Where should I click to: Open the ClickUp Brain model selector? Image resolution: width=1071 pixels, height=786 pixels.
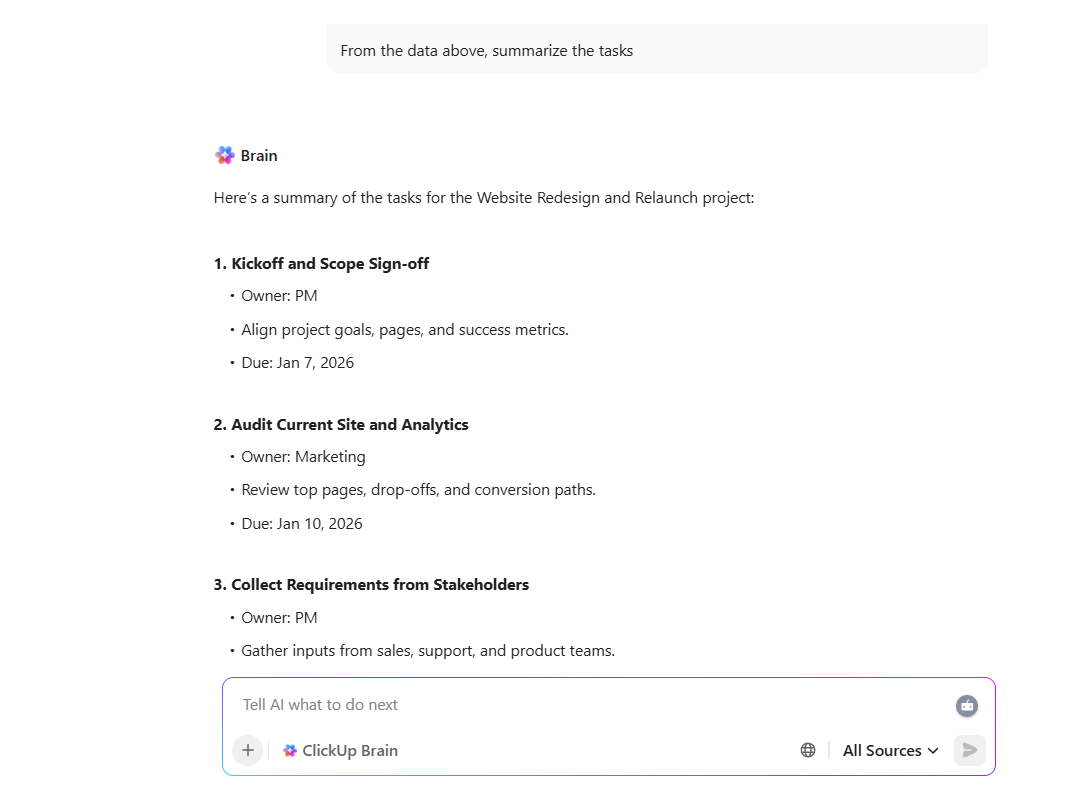pos(340,750)
